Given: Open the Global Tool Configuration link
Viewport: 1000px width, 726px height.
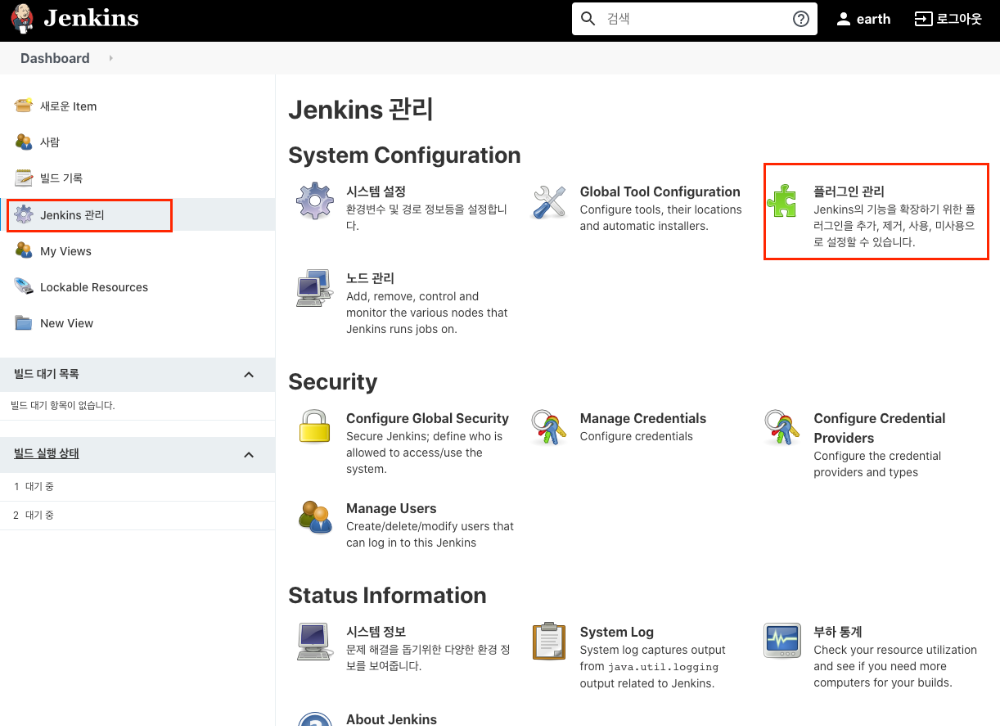Looking at the screenshot, I should click(x=659, y=191).
